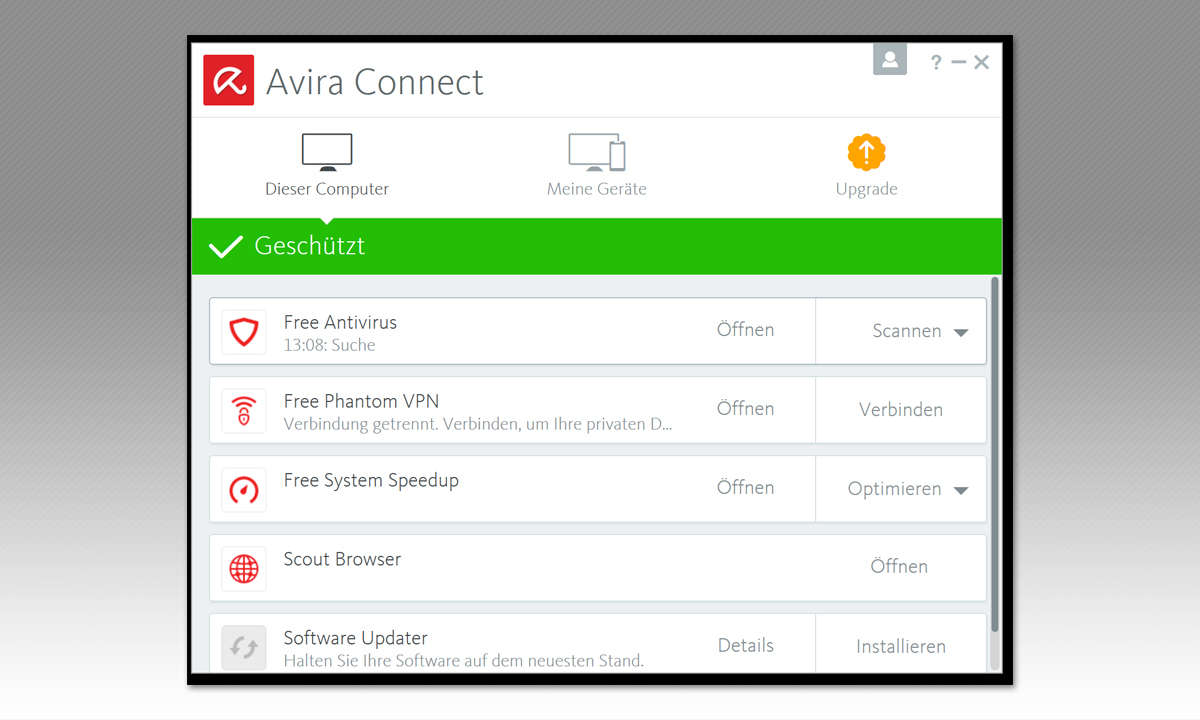Select the Dieser Computer monitor icon
This screenshot has height=720, width=1200.
[x=327, y=152]
